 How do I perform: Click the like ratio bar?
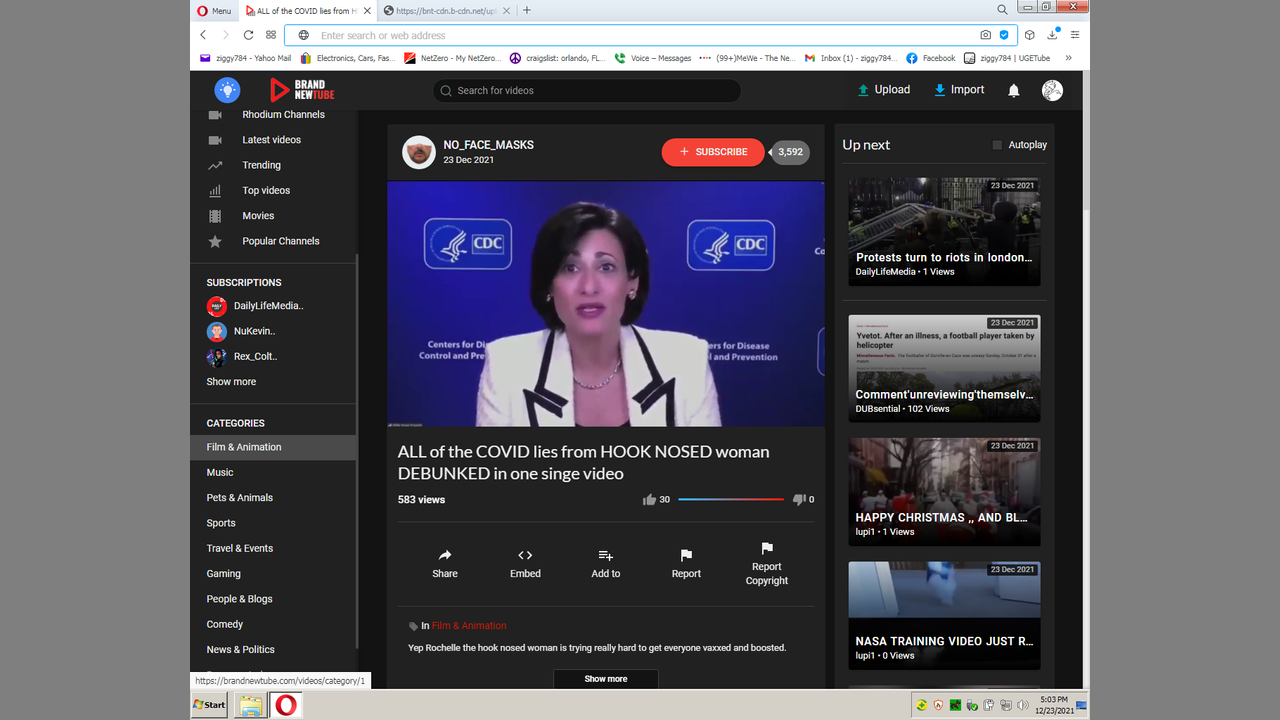731,499
